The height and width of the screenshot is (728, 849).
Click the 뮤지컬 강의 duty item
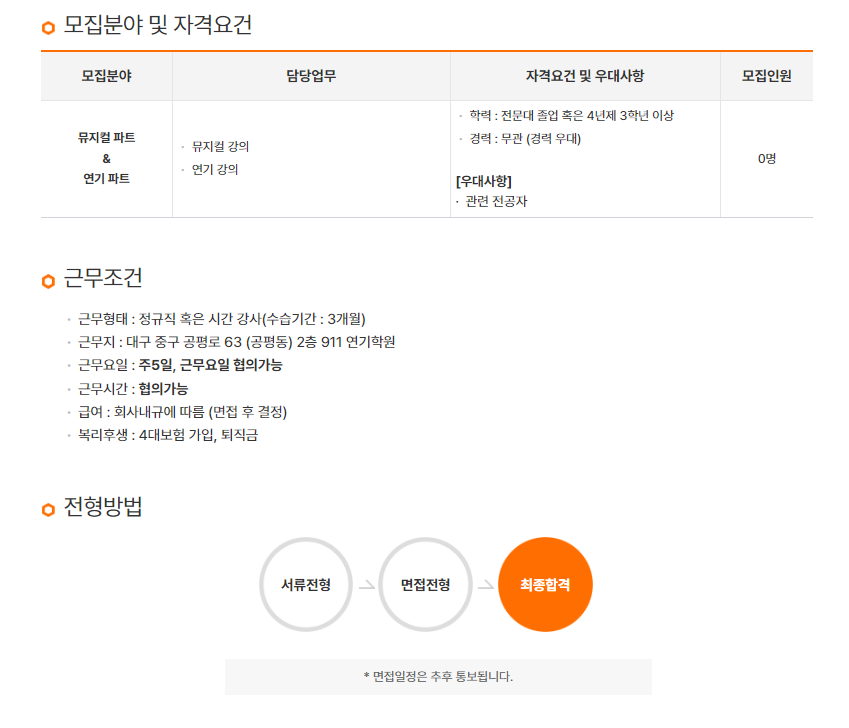tap(220, 147)
